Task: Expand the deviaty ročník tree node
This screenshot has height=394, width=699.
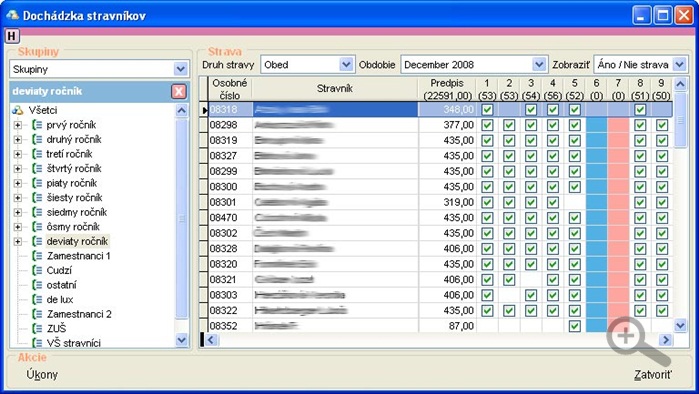Action: pyautogui.click(x=17, y=242)
